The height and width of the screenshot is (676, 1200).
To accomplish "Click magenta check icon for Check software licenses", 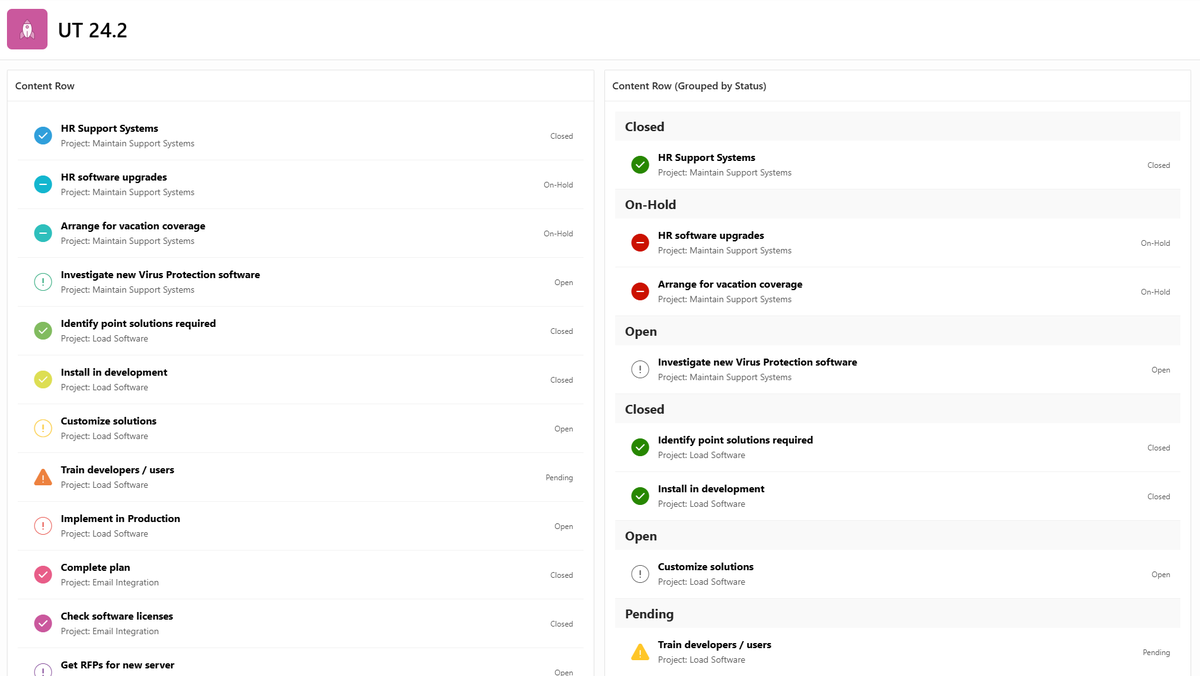I will (x=43, y=623).
